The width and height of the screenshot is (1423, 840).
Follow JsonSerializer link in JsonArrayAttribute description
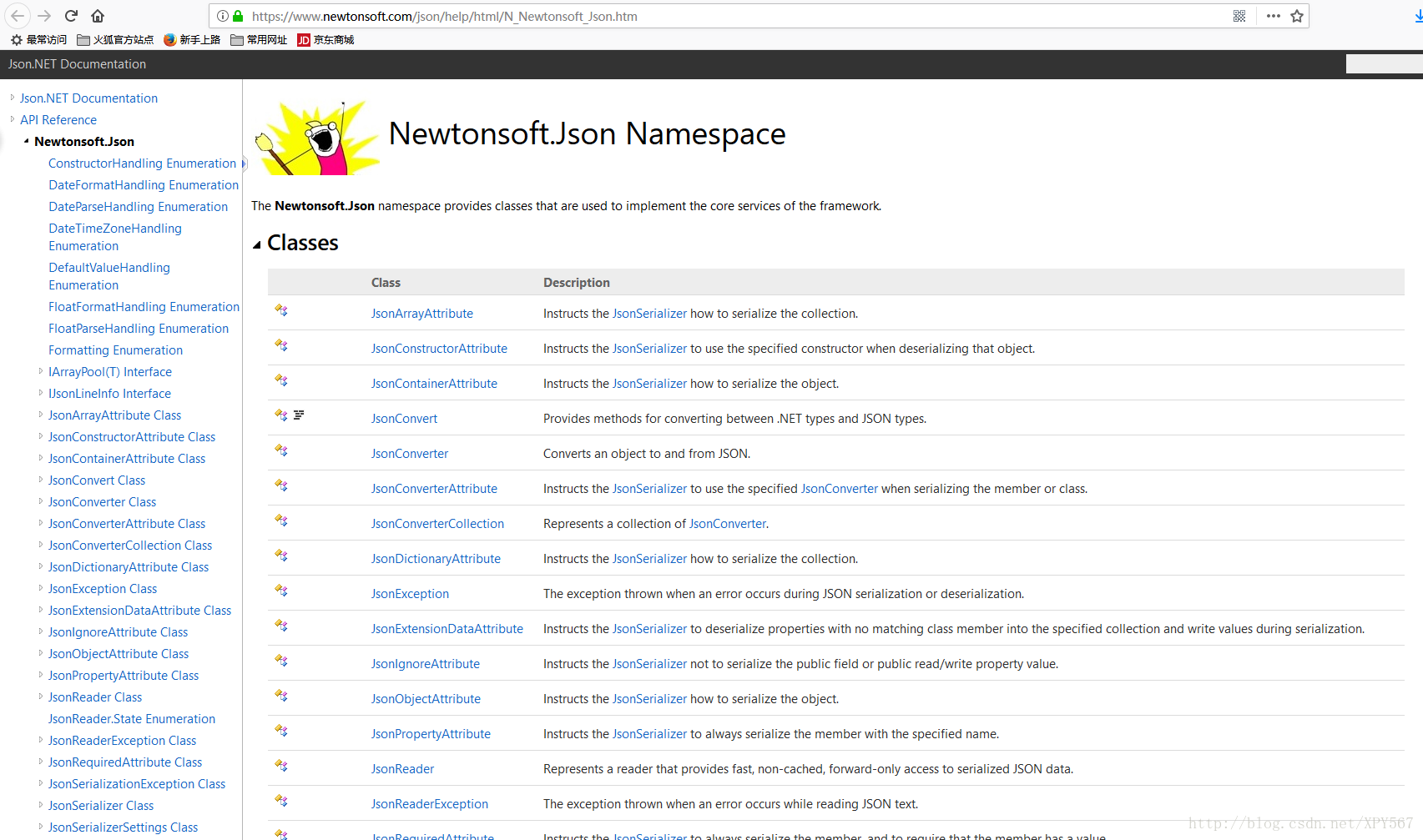pos(649,314)
